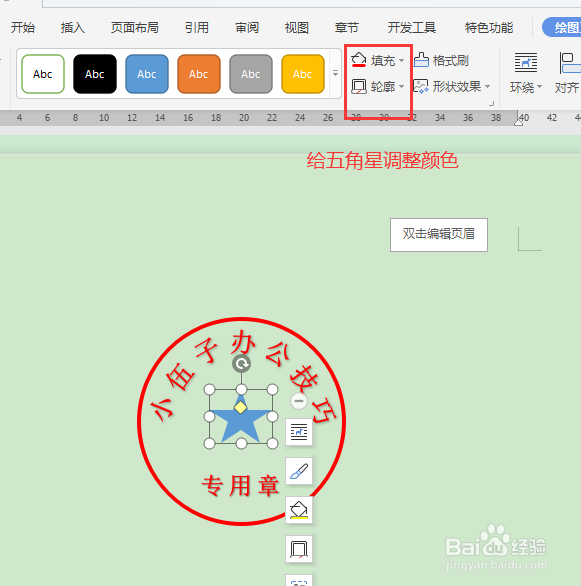Click the 对齐 align icon
This screenshot has height=586, width=581.
569,63
